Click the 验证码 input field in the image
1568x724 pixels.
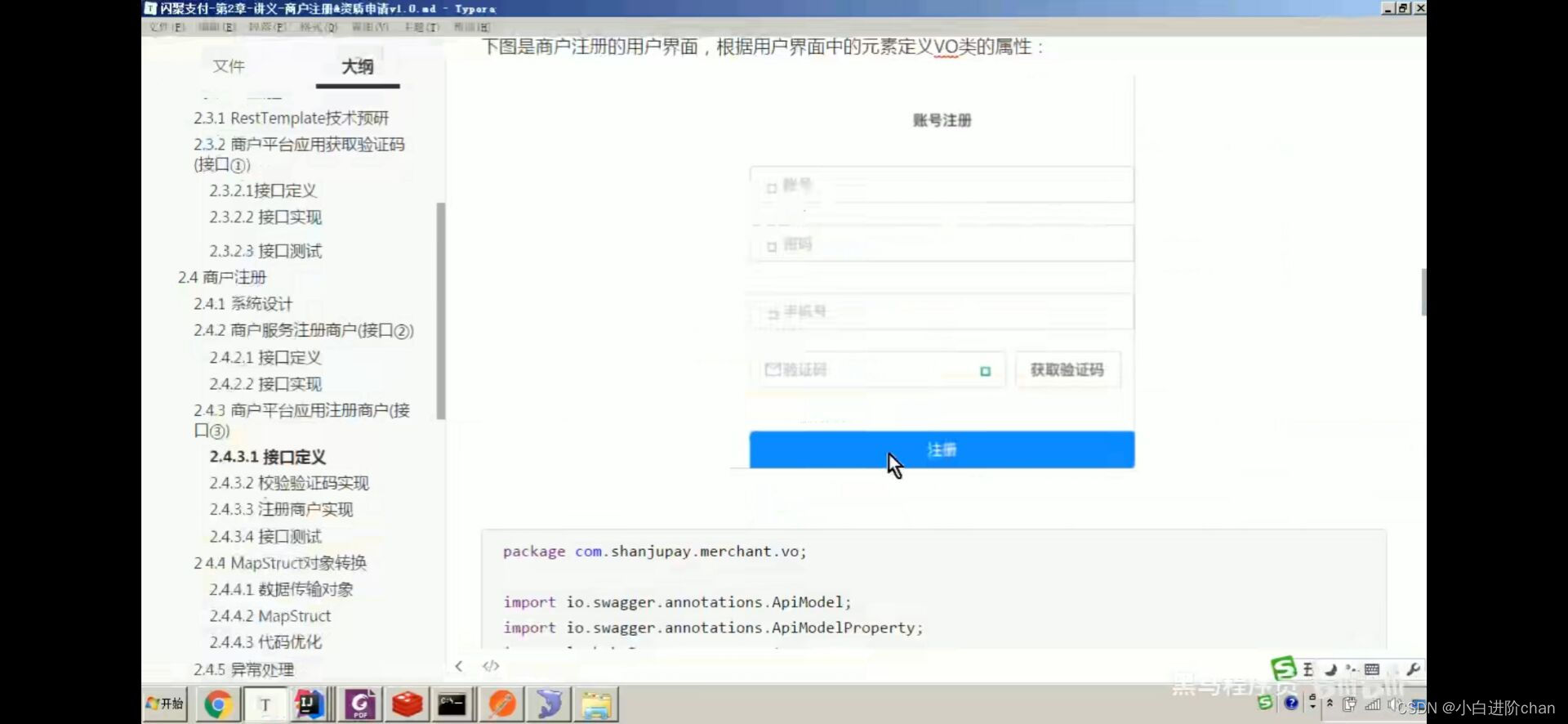pyautogui.click(x=879, y=370)
